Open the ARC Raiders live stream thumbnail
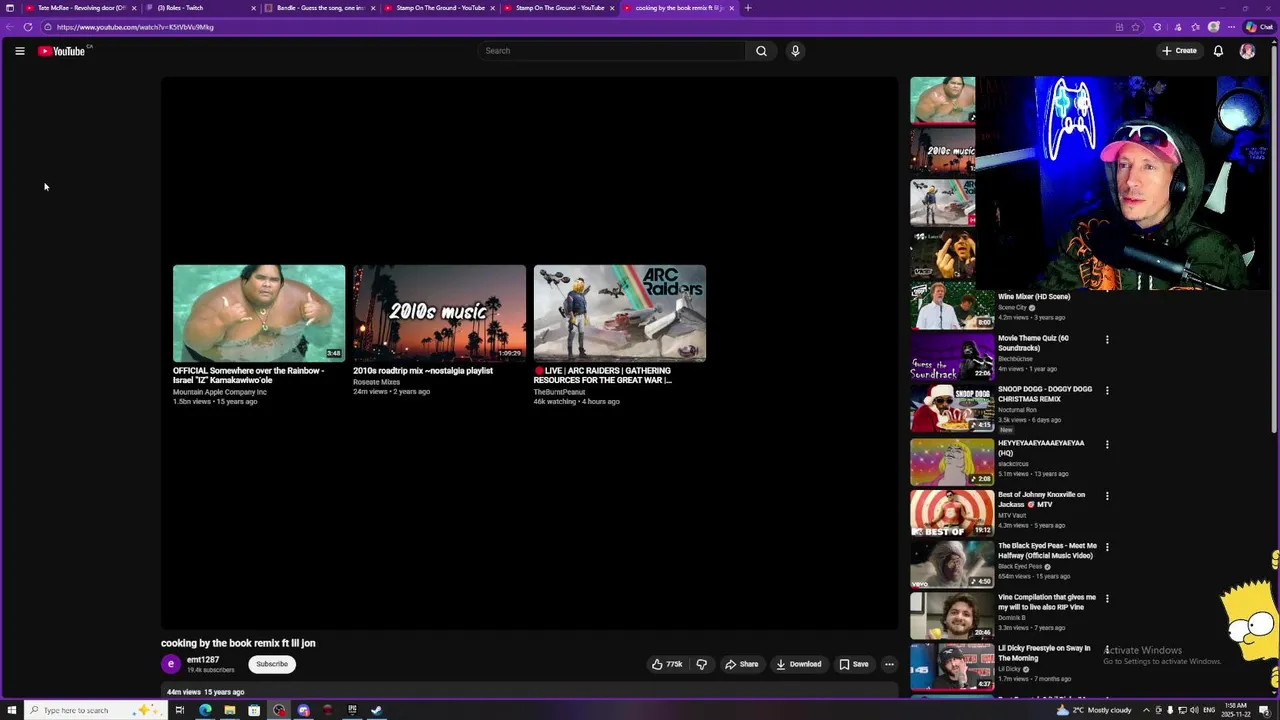 coord(620,313)
